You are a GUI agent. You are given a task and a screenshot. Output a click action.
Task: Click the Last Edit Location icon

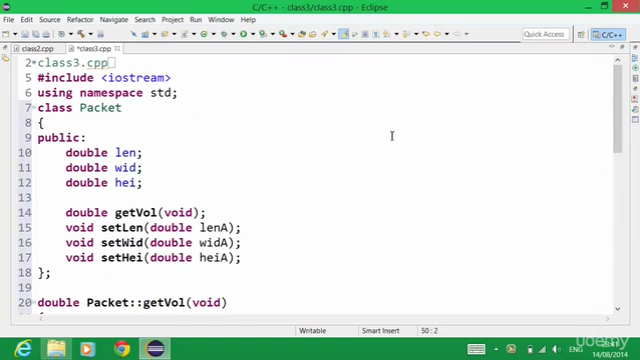click(426, 34)
